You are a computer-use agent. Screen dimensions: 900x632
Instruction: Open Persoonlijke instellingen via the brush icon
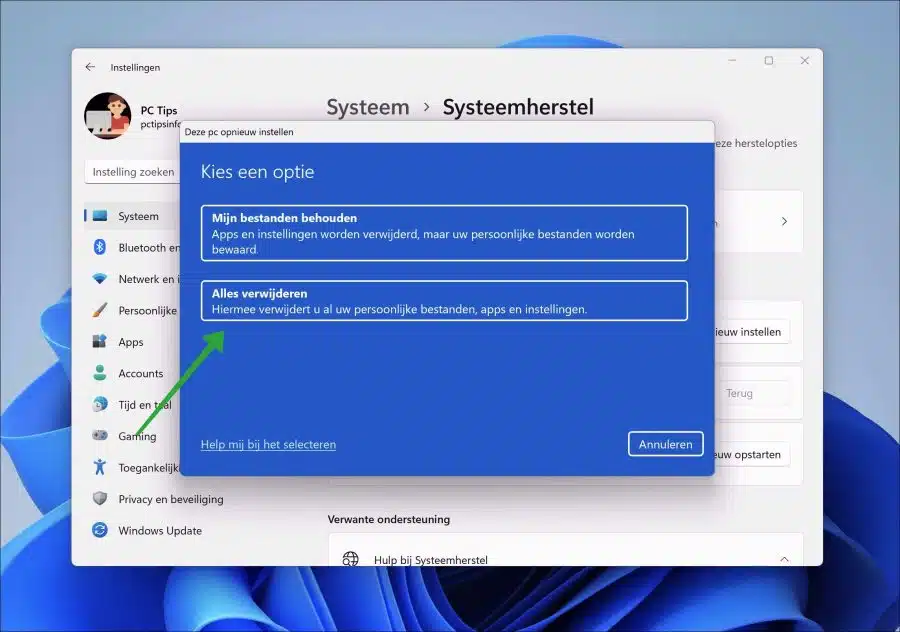(x=100, y=310)
